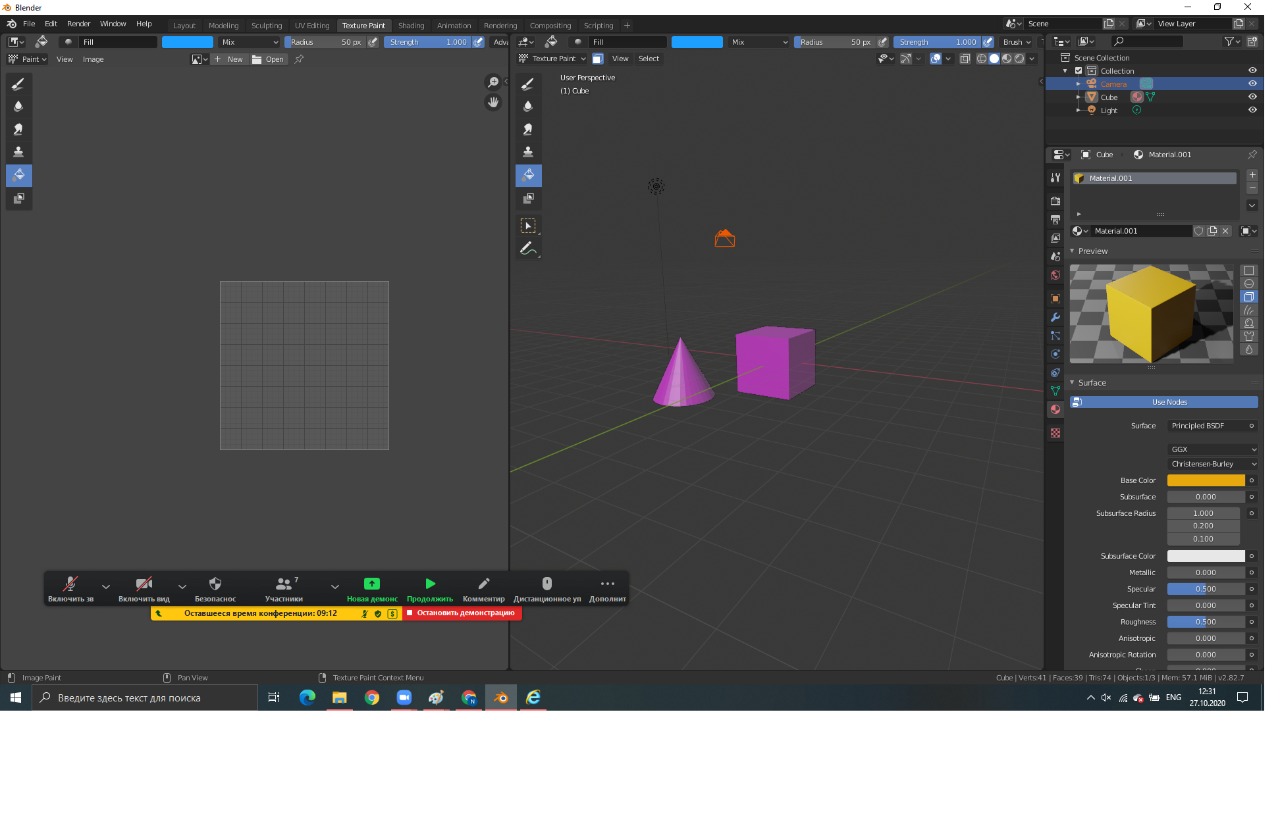Screen dimensions: 1280x837
Task: Choose the Select Box tool in 3D viewport
Action: tap(528, 226)
